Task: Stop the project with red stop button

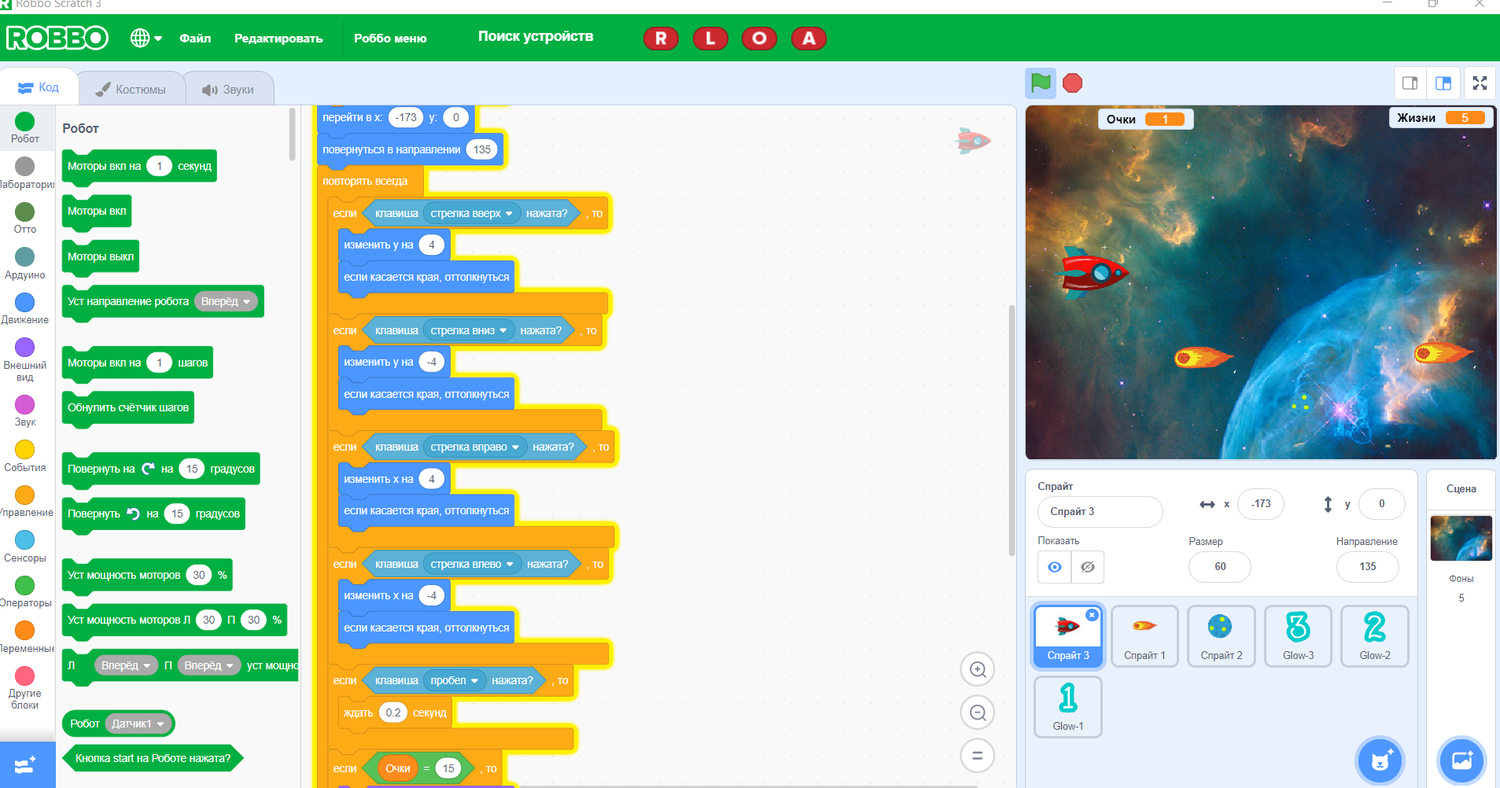Action: click(x=1073, y=83)
